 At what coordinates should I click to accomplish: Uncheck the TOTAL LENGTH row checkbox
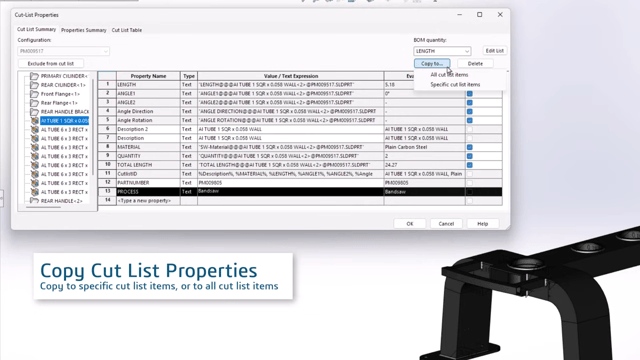(x=470, y=165)
